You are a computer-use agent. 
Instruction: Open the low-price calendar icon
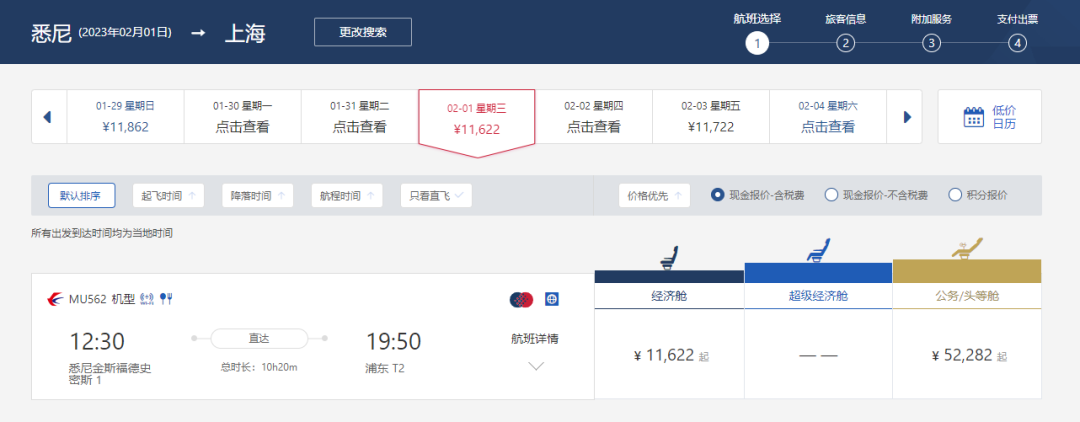tap(973, 117)
